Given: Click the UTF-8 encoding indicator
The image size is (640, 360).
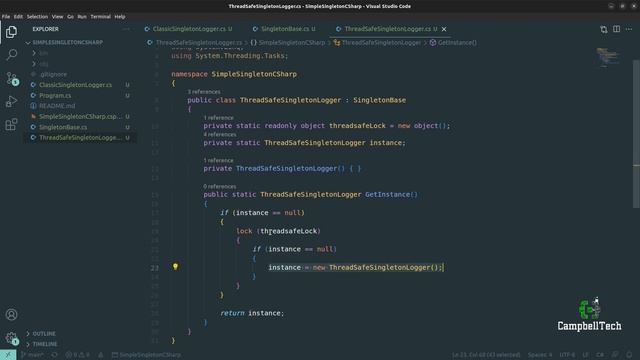Looking at the screenshot, I should tap(567, 355).
